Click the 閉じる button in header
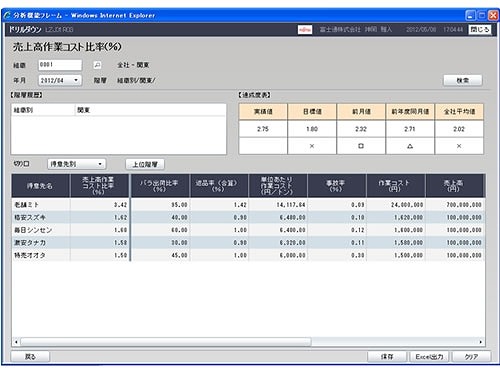 (480, 29)
